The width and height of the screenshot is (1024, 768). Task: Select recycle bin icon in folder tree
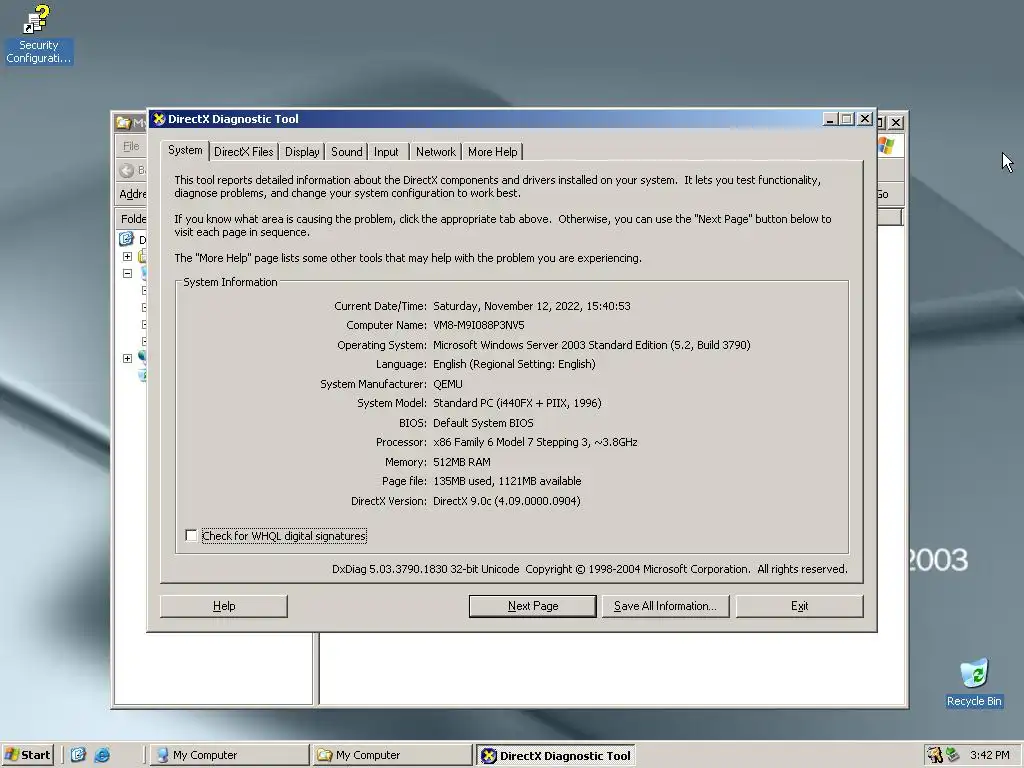[x=142, y=375]
